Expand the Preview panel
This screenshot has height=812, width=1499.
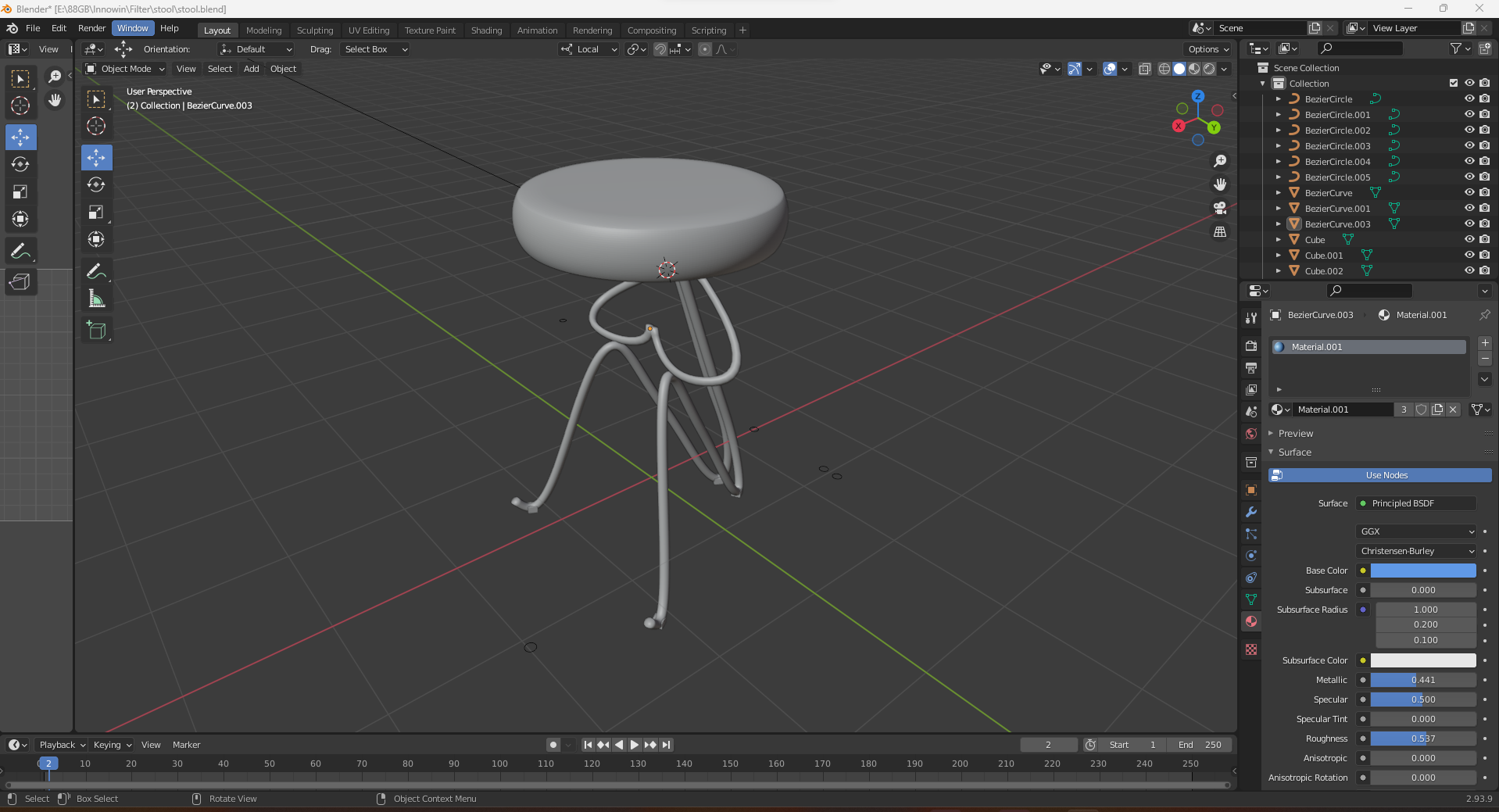pyautogui.click(x=1295, y=434)
